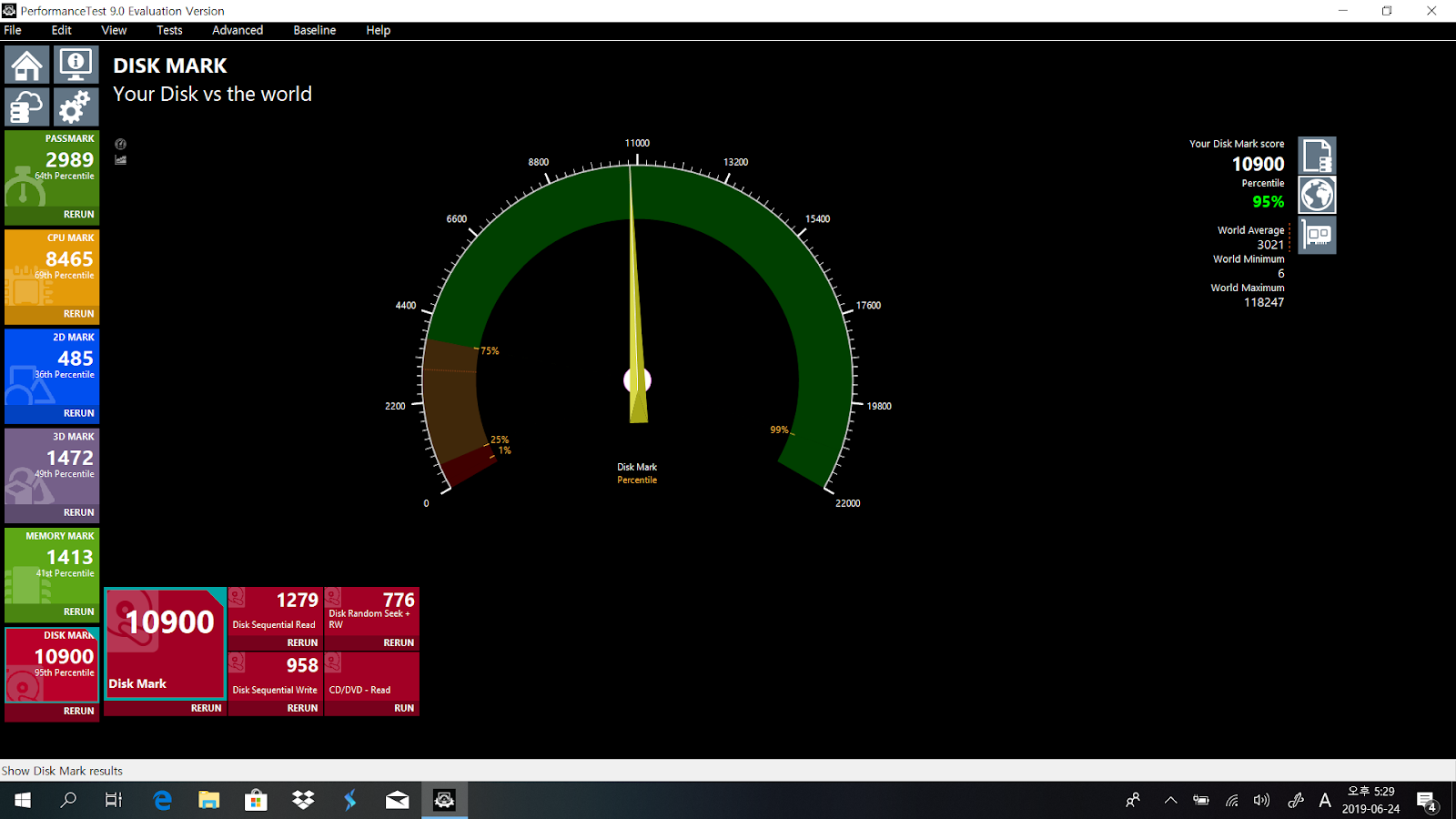Open the cloud baseline database icon
Image resolution: width=1456 pixels, height=819 pixels.
[26, 106]
